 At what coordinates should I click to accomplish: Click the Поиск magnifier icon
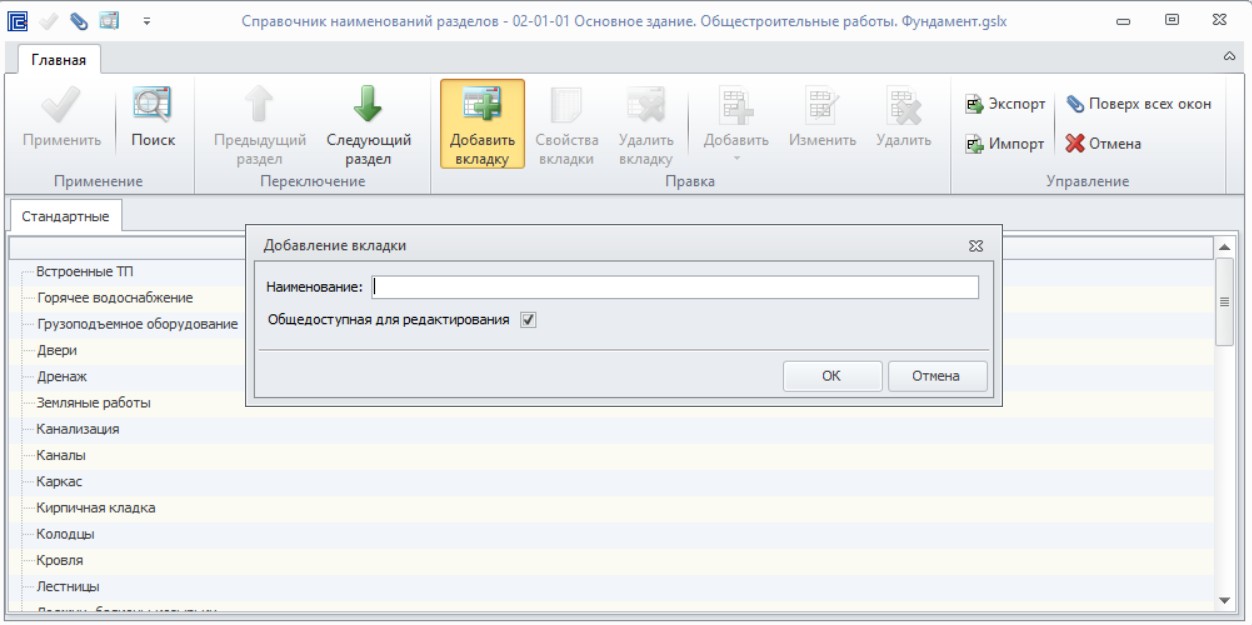click(x=153, y=105)
